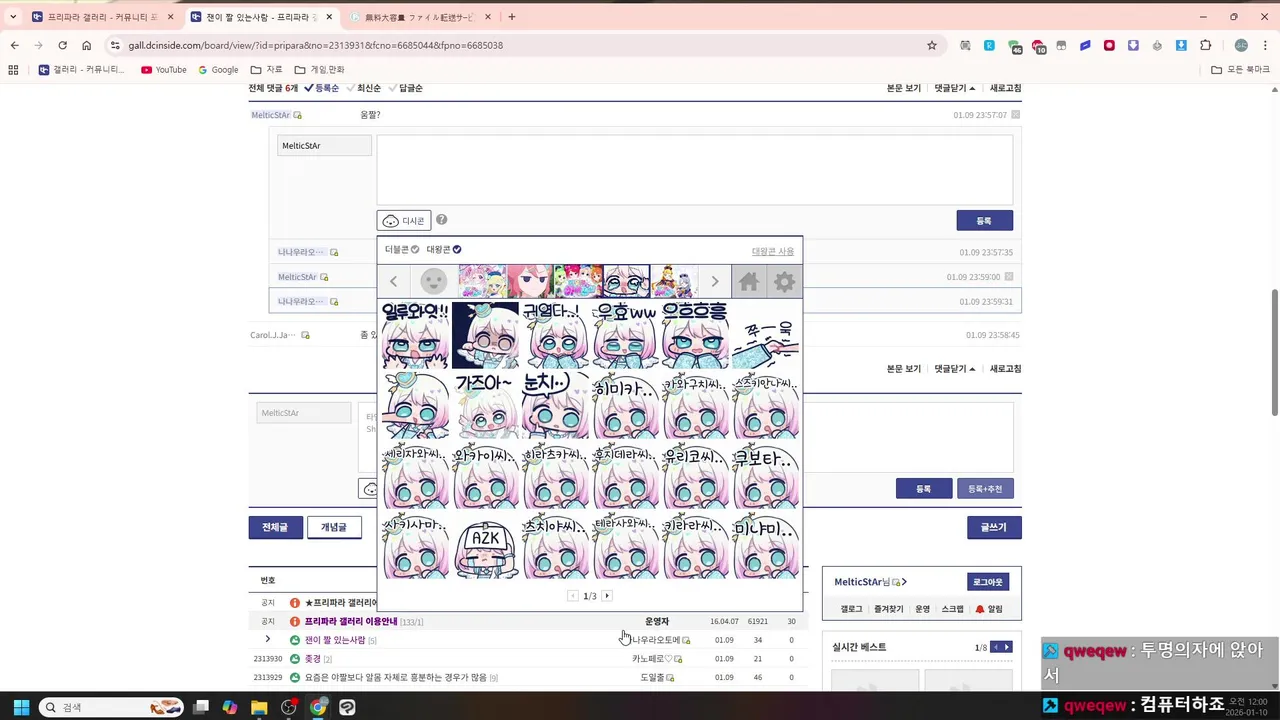
Task: Click the dccon help question mark
Action: (x=441, y=220)
